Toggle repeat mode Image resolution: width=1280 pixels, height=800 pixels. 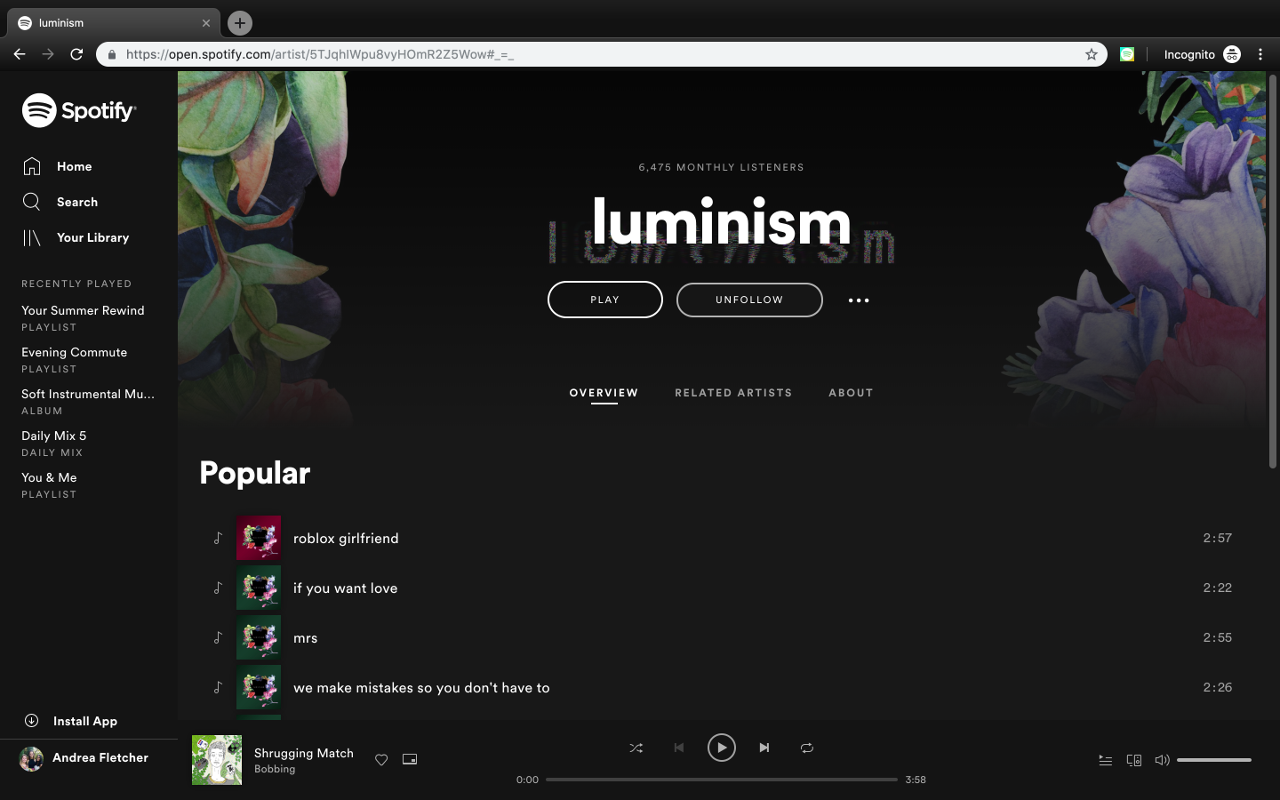tap(807, 748)
